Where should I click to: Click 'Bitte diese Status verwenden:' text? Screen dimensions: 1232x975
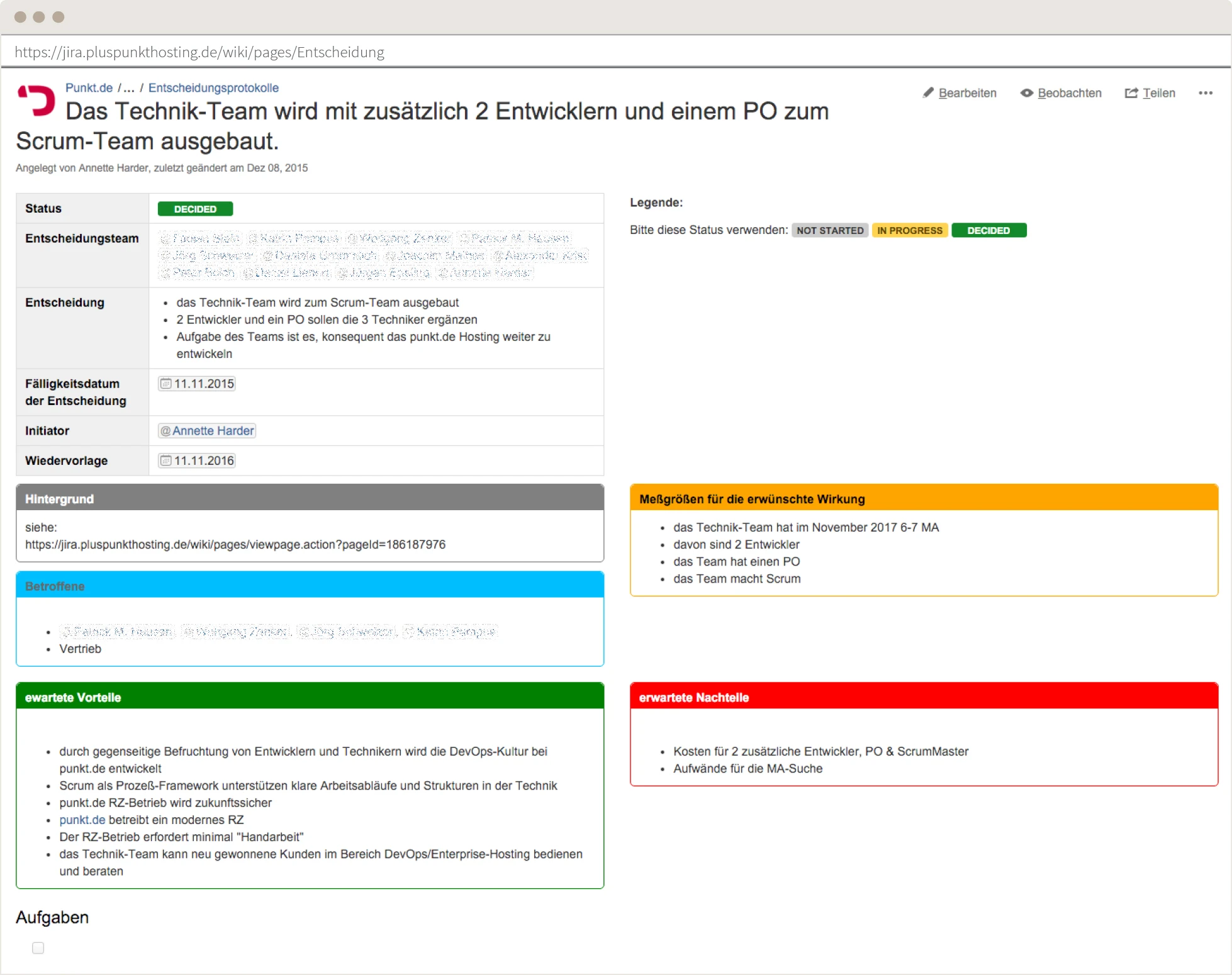pyautogui.click(x=708, y=230)
